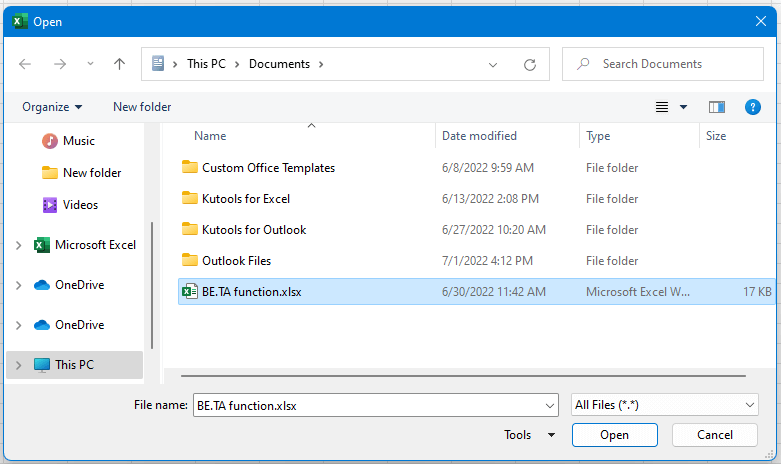Image resolution: width=781 pixels, height=464 pixels.
Task: Open the Organize menu
Action: point(52,107)
